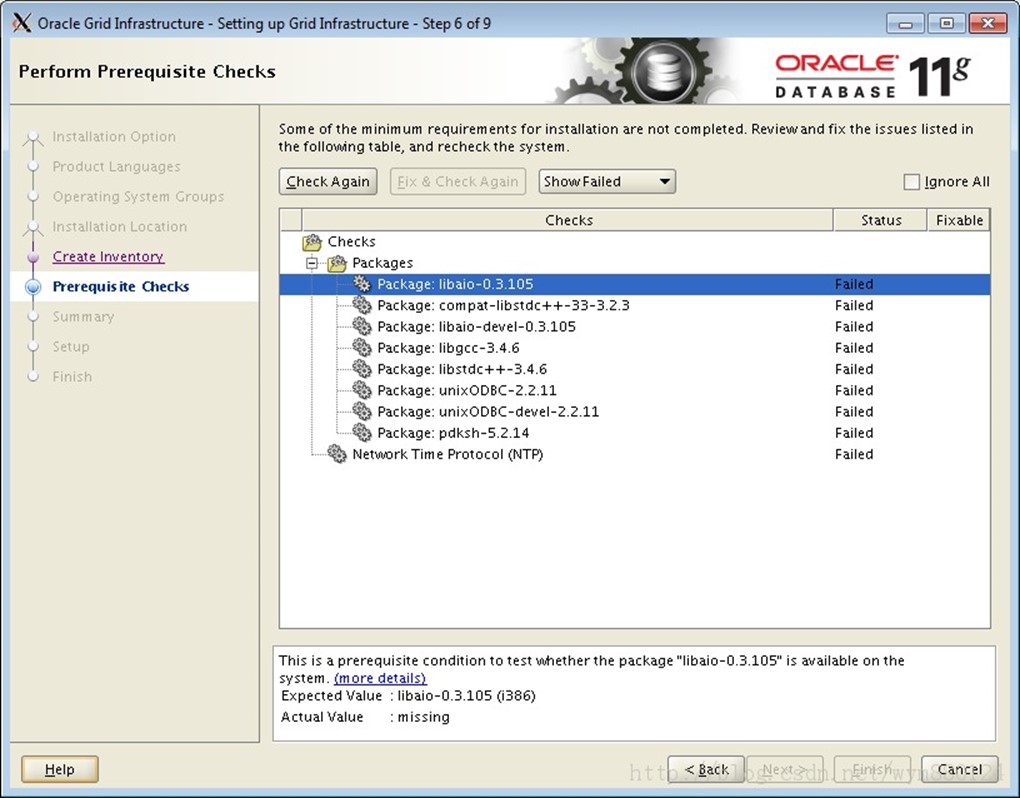
Task: Select row Package: libgcc-3.4.6
Action: click(635, 348)
